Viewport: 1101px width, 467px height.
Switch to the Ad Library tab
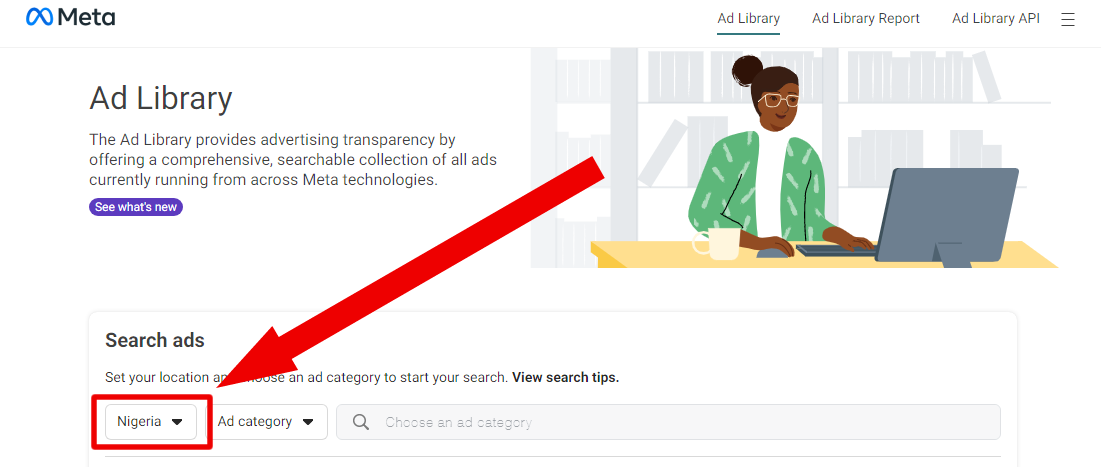point(749,19)
